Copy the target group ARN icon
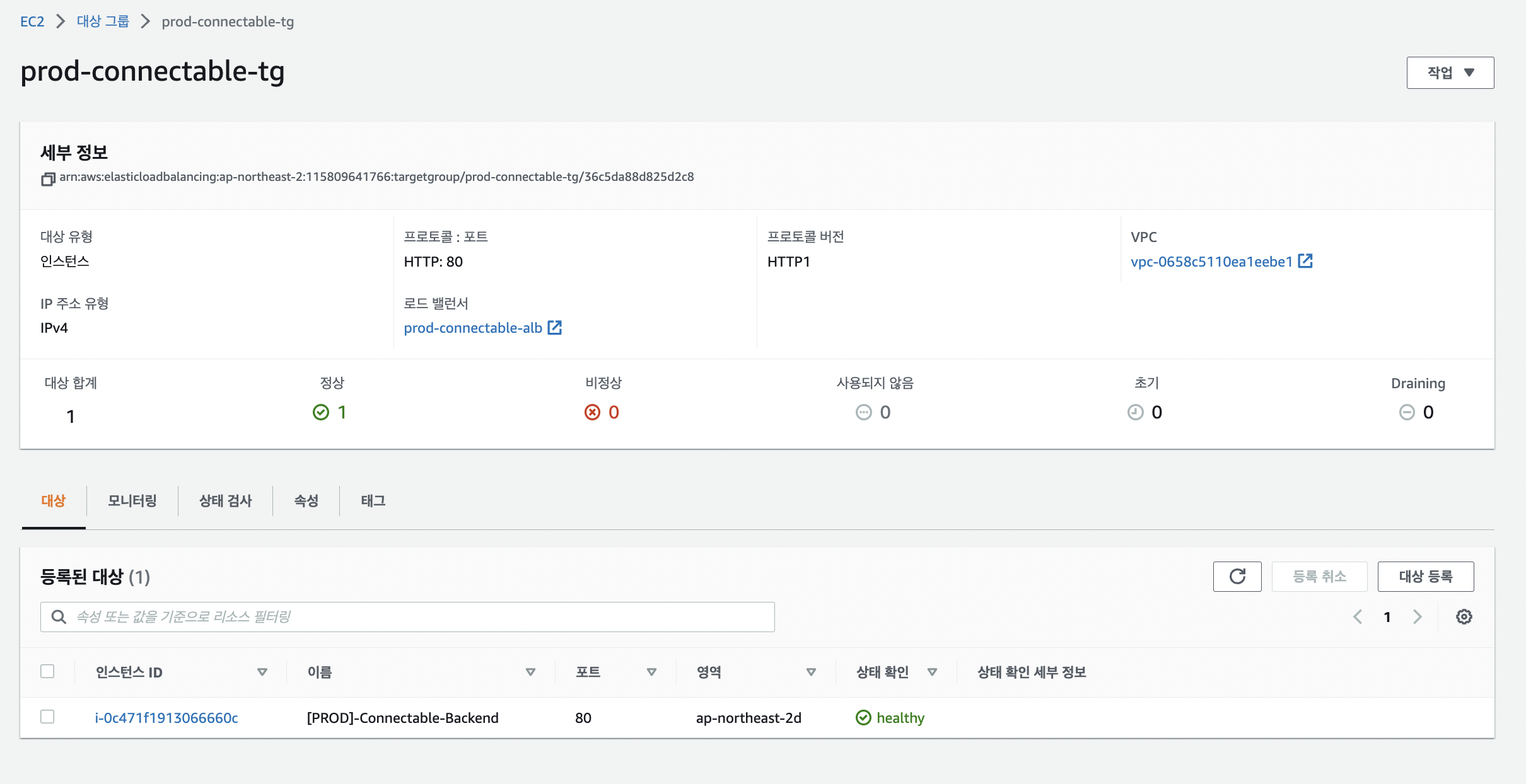Image resolution: width=1526 pixels, height=784 pixels. coord(48,179)
